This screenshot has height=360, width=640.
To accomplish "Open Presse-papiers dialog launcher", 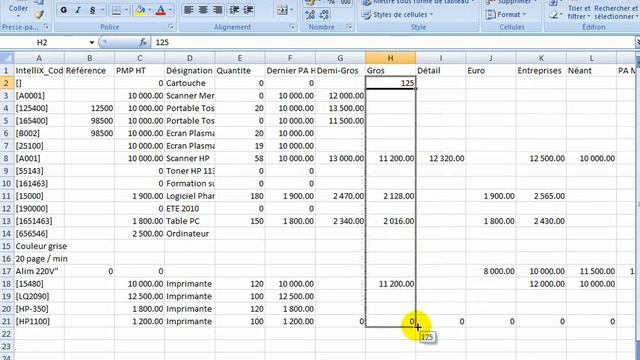I will [x=47, y=27].
